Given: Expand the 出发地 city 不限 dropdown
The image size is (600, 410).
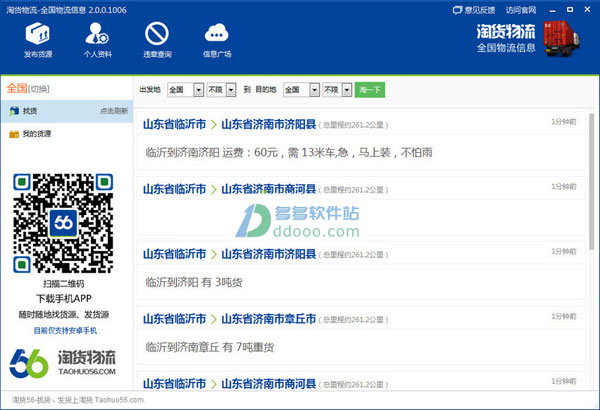Looking at the screenshot, I should pyautogui.click(x=231, y=90).
